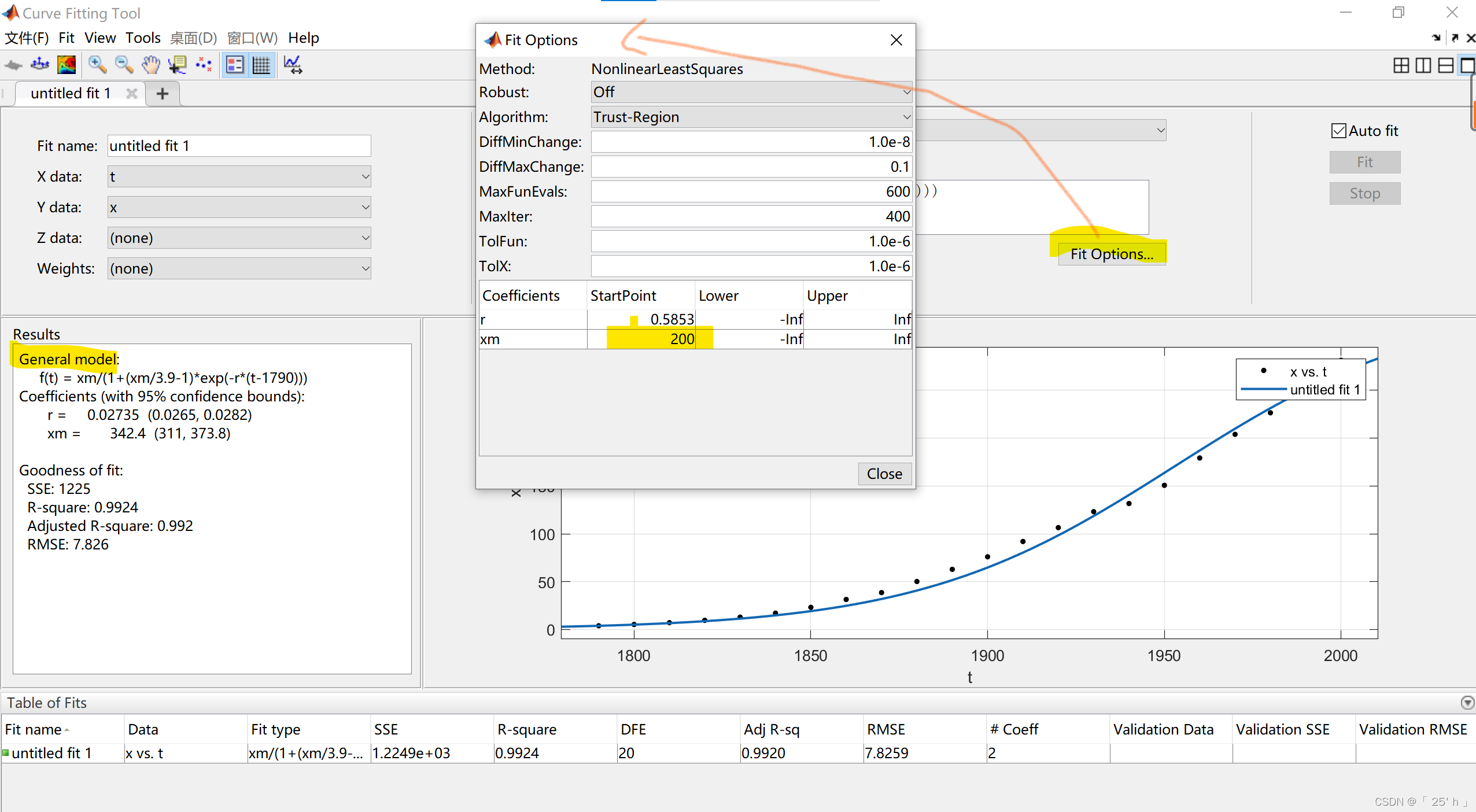Screen dimensions: 1476x812
Task: Click the Fit Options... button
Action: click(1112, 254)
